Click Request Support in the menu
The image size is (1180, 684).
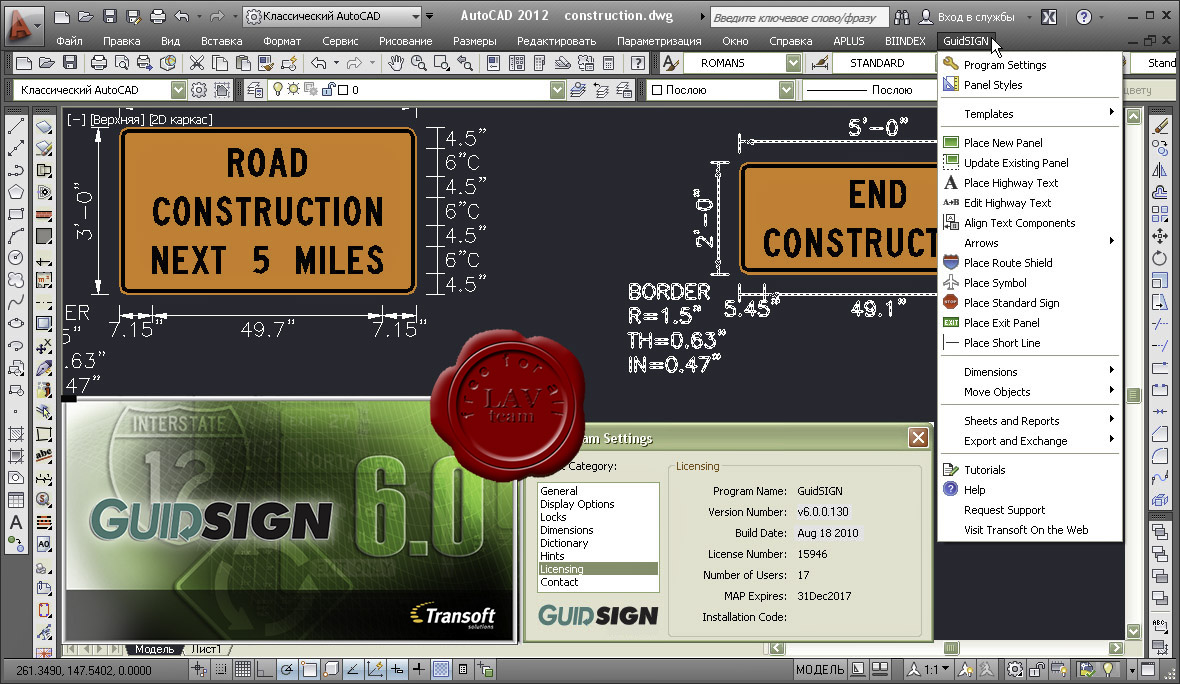[x=1004, y=509]
